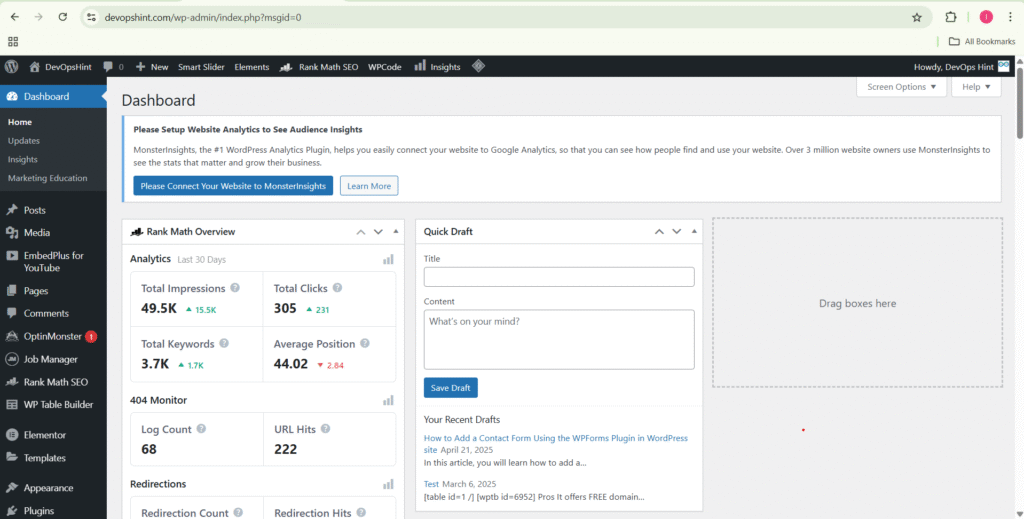Open Insights in the admin bar

(x=438, y=67)
